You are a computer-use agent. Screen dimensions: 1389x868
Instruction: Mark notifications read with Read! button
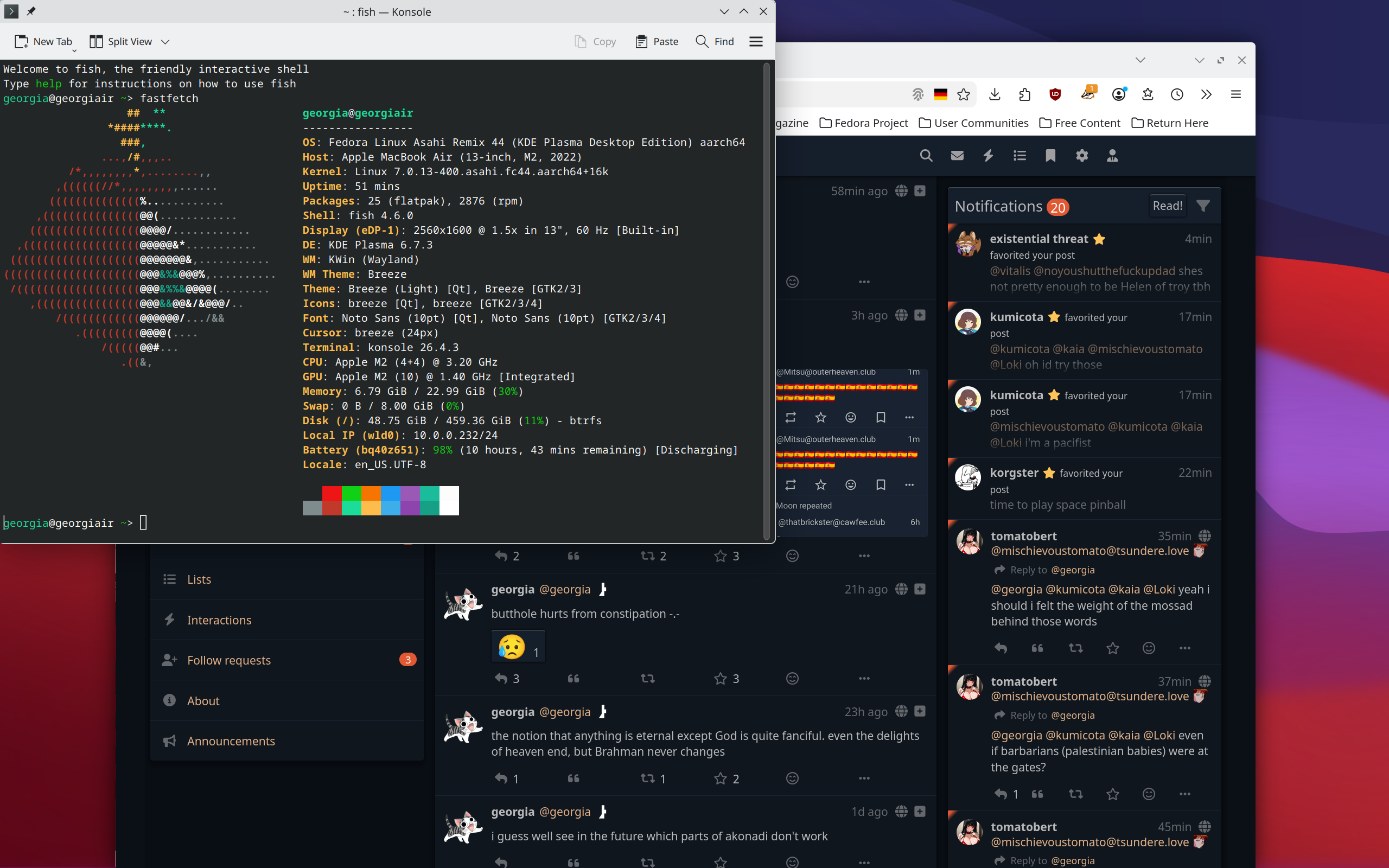tap(1167, 206)
